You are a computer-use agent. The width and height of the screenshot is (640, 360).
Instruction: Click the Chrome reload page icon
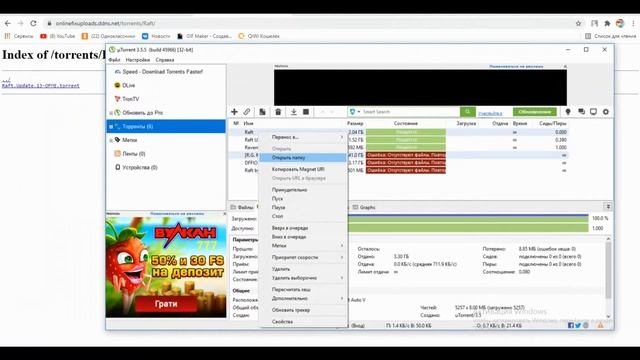tap(33, 24)
